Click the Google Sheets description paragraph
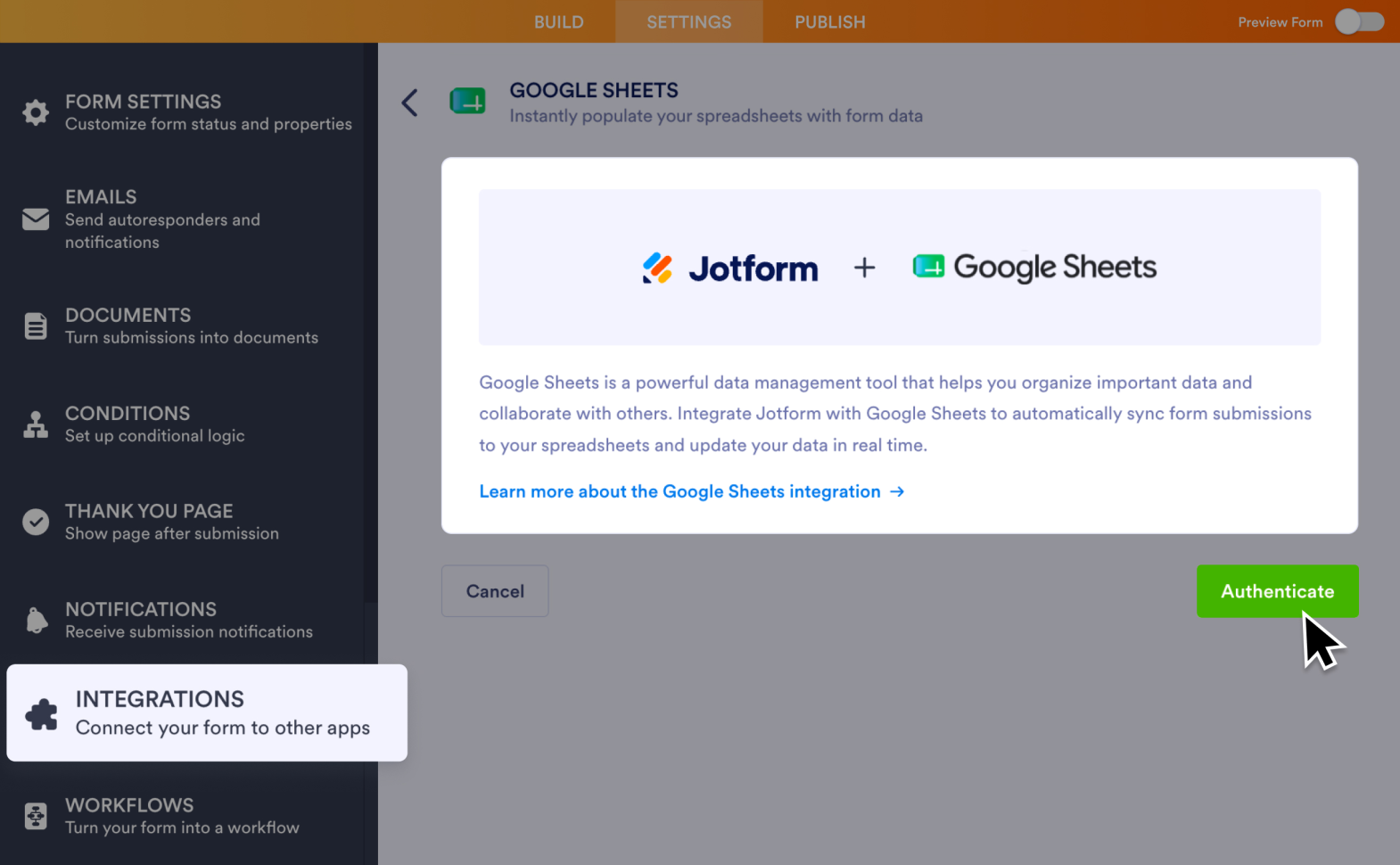Screen dimensions: 1400x865 (x=895, y=414)
